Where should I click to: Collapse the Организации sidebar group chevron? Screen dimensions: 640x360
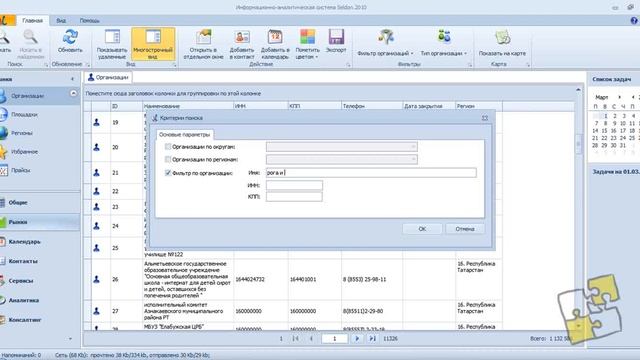tap(73, 93)
